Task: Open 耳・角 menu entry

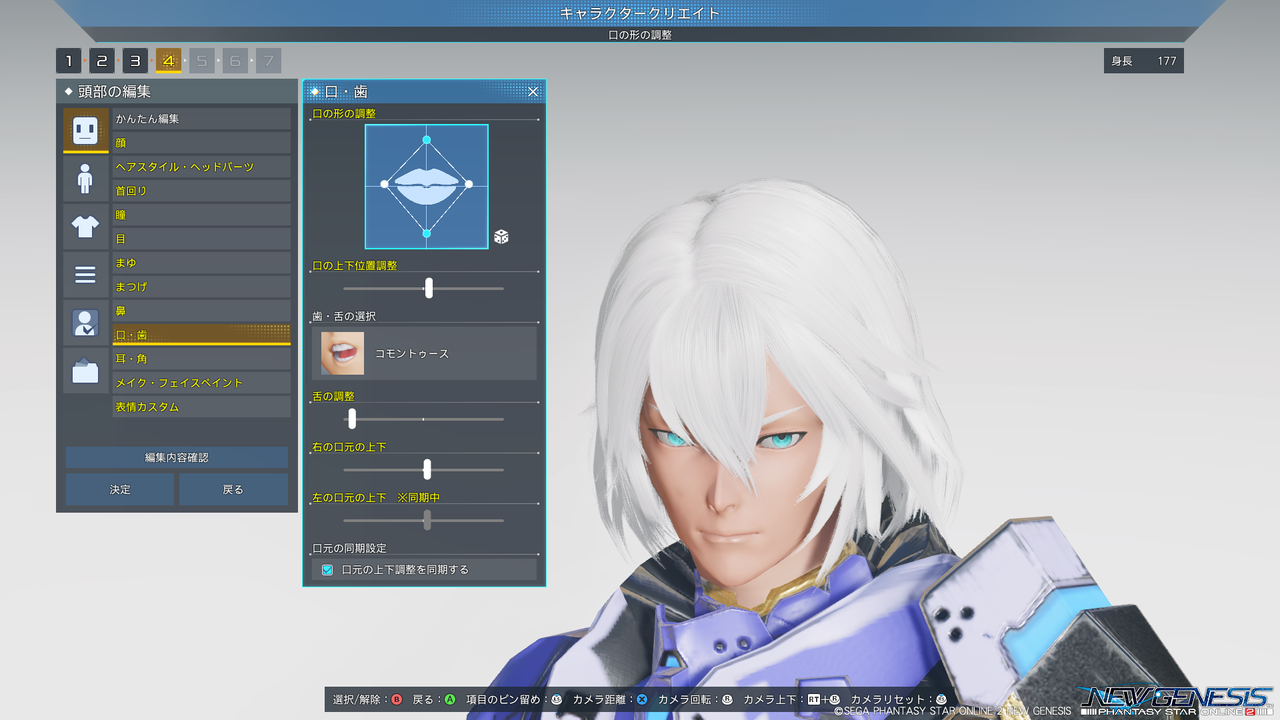Action: [x=202, y=359]
